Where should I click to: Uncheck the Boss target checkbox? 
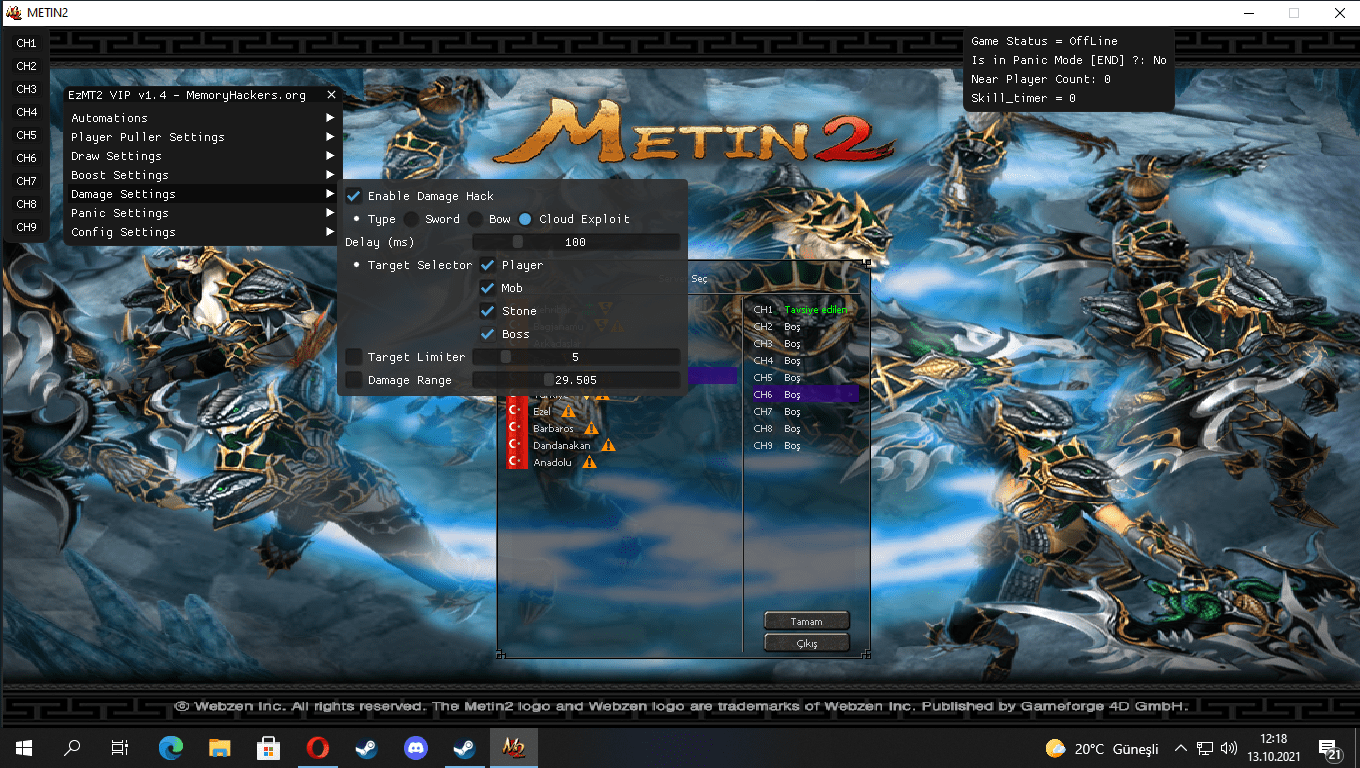click(488, 334)
